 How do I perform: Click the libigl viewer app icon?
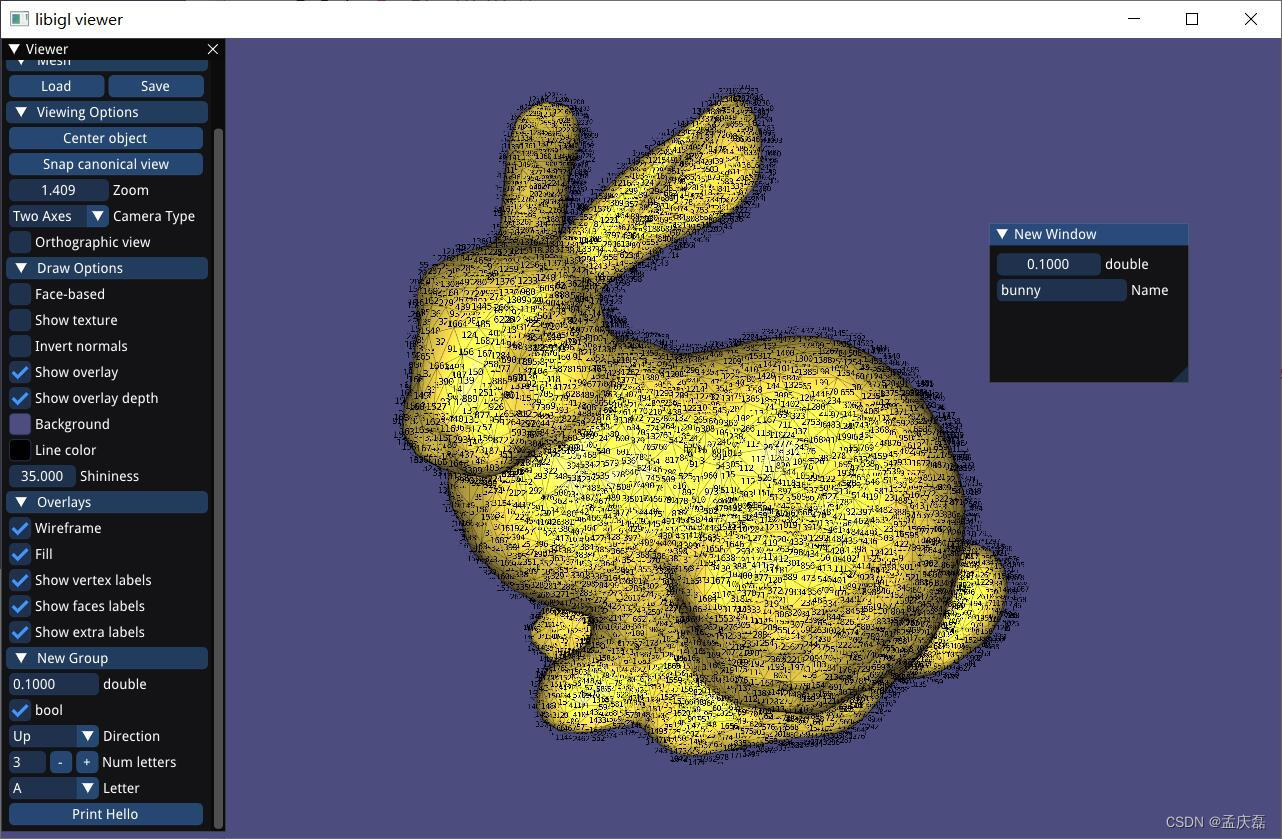coord(20,19)
